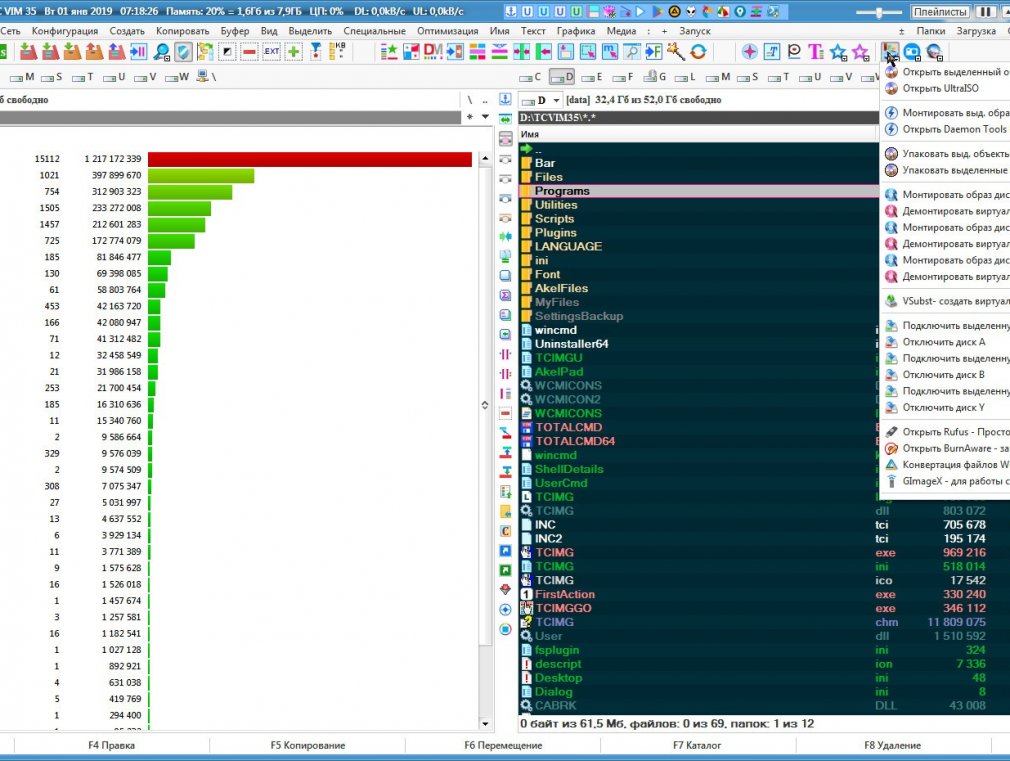Open the pink star favorites dropdown
The image size is (1010, 761).
[x=861, y=52]
